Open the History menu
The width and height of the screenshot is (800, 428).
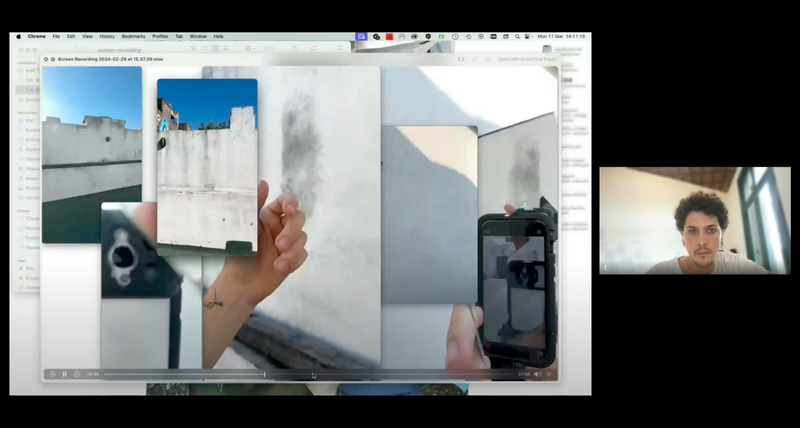click(x=107, y=37)
